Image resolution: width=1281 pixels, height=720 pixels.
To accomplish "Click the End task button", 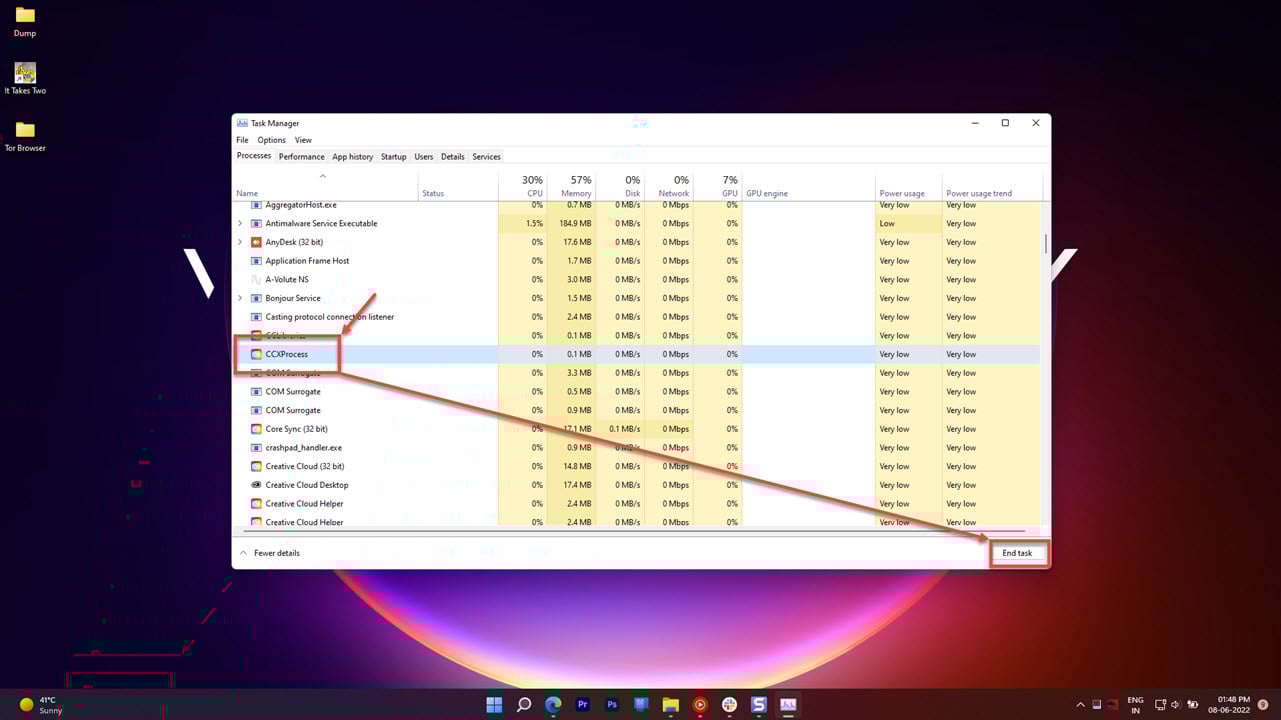I will click(x=1017, y=553).
